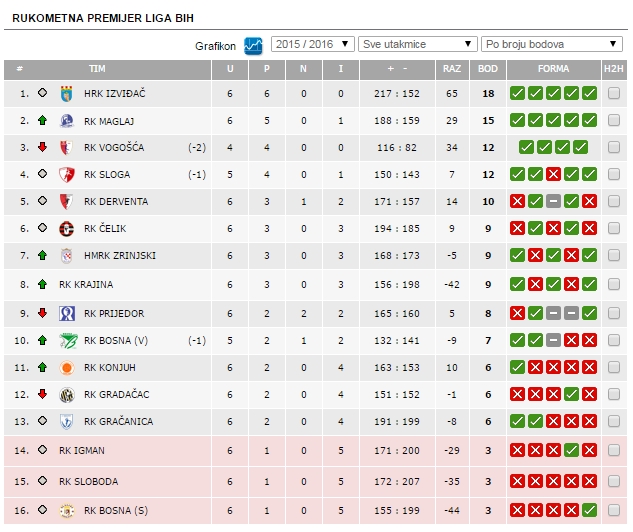Tick H2H checkbox for RK Bosna (S)
633x532 pixels.
click(x=614, y=510)
